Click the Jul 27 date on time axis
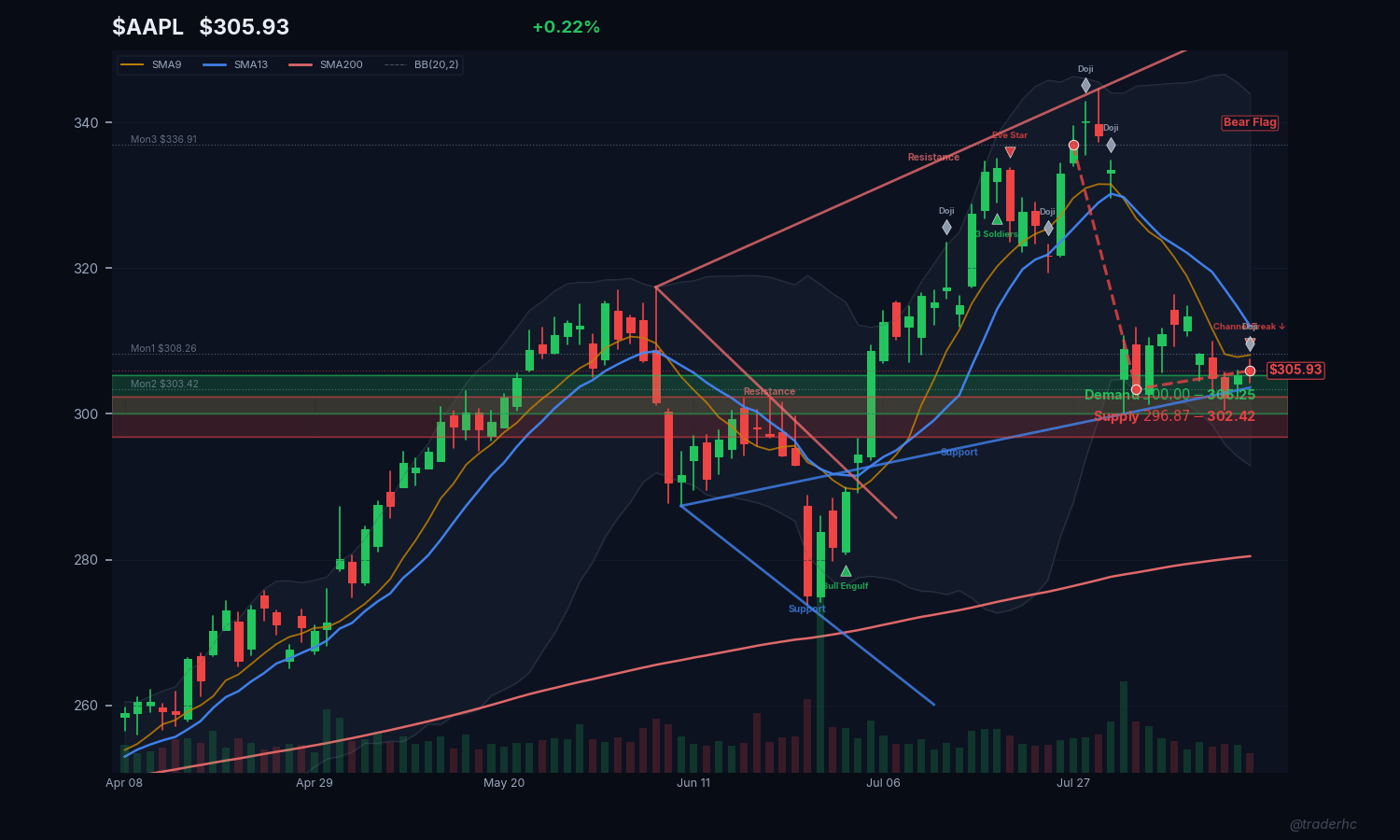The image size is (1400, 840). (1073, 783)
